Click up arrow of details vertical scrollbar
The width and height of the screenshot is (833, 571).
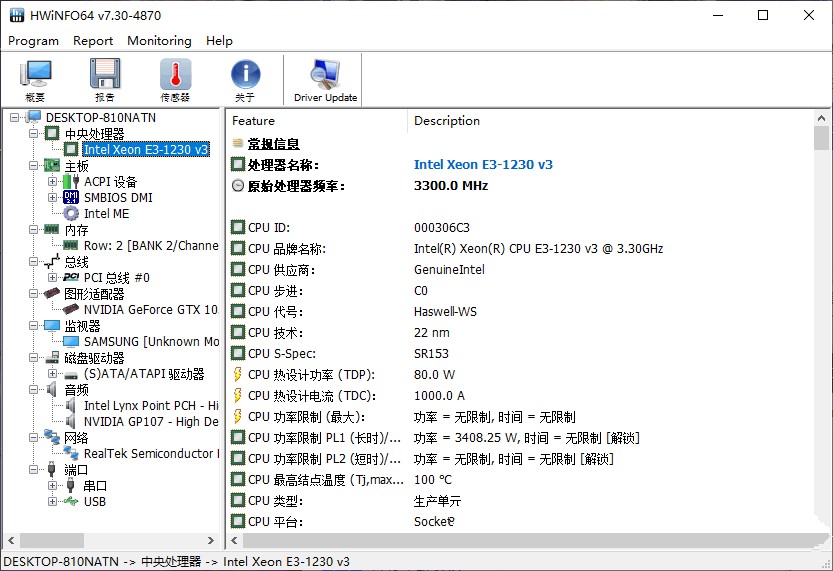click(x=821, y=118)
